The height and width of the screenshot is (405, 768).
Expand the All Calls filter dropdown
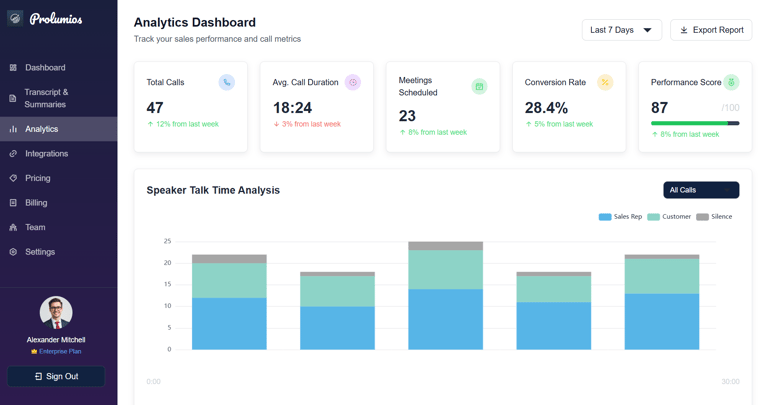701,190
